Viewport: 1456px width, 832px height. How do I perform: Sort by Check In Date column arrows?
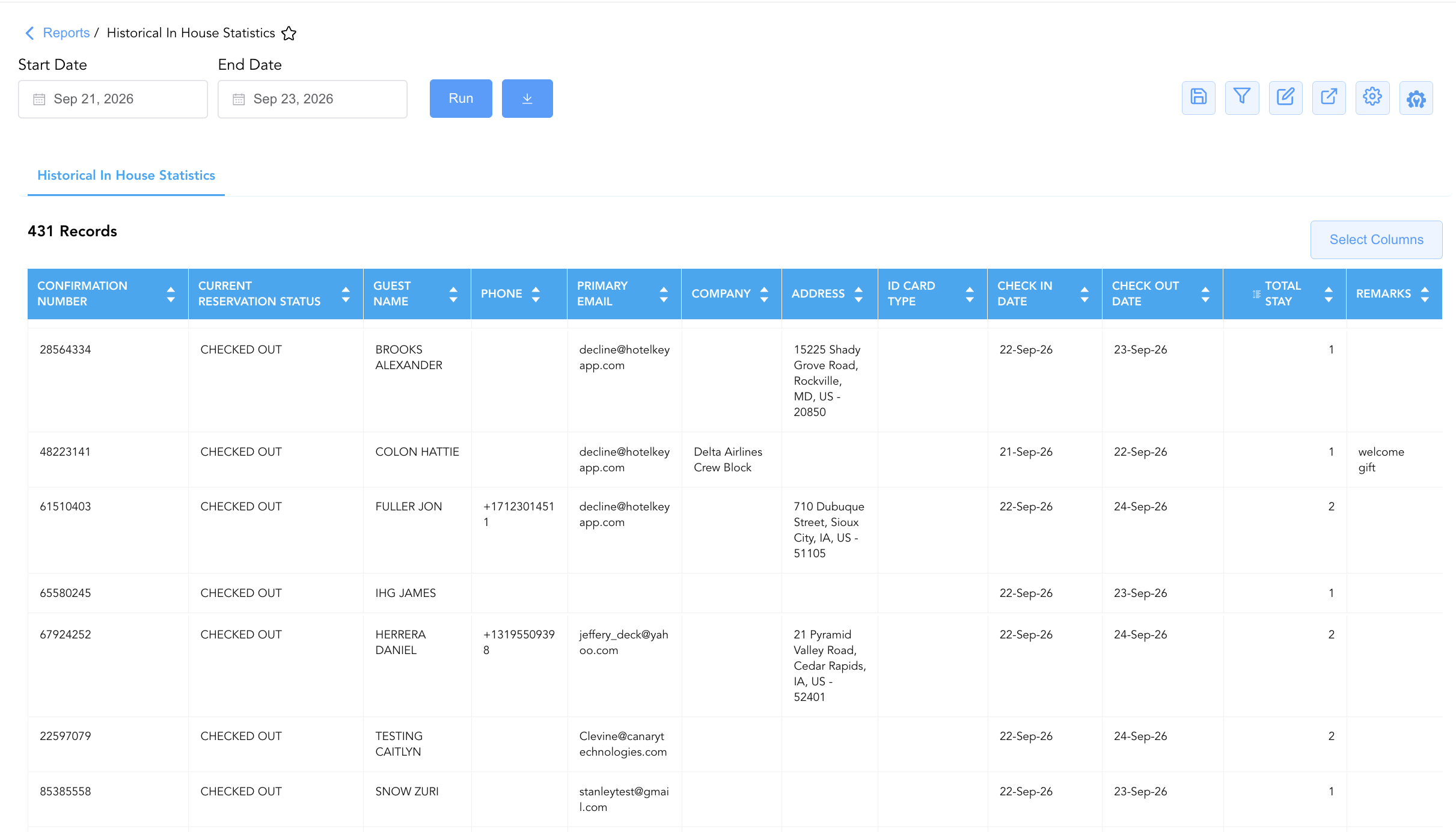click(1084, 294)
